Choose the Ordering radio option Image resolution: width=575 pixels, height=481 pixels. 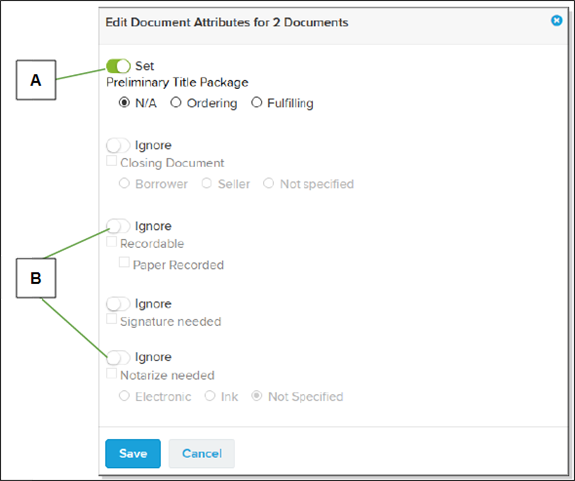point(176,102)
